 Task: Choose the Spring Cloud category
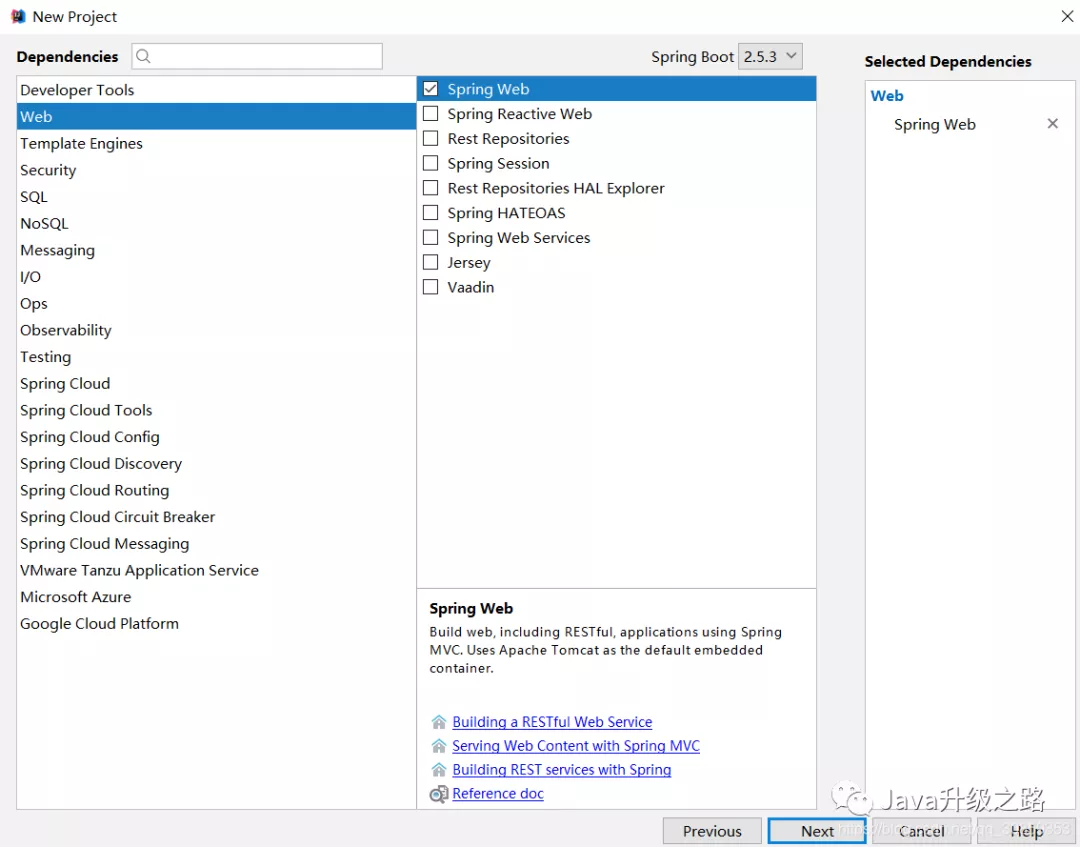[x=216, y=384]
